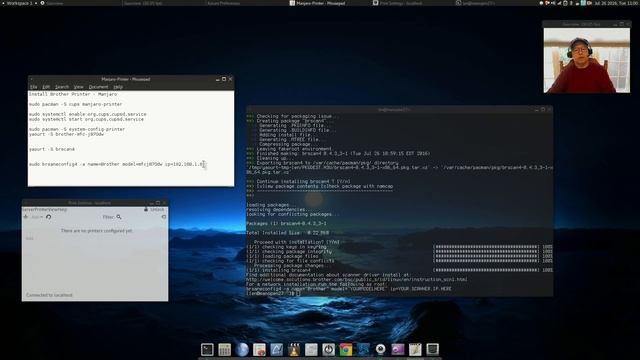
Task: Open the Document menu in Mousepad
Action: [98, 87]
